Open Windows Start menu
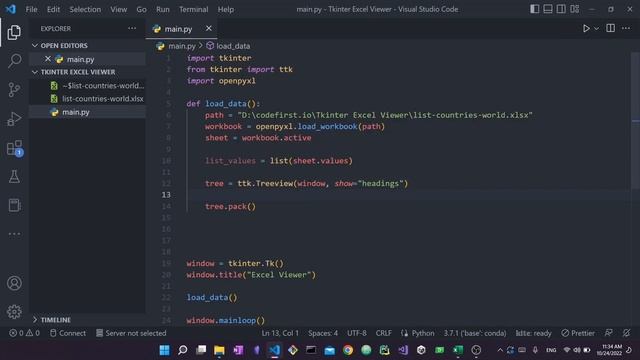Screen dimensions: 640x360 click(x=164, y=350)
